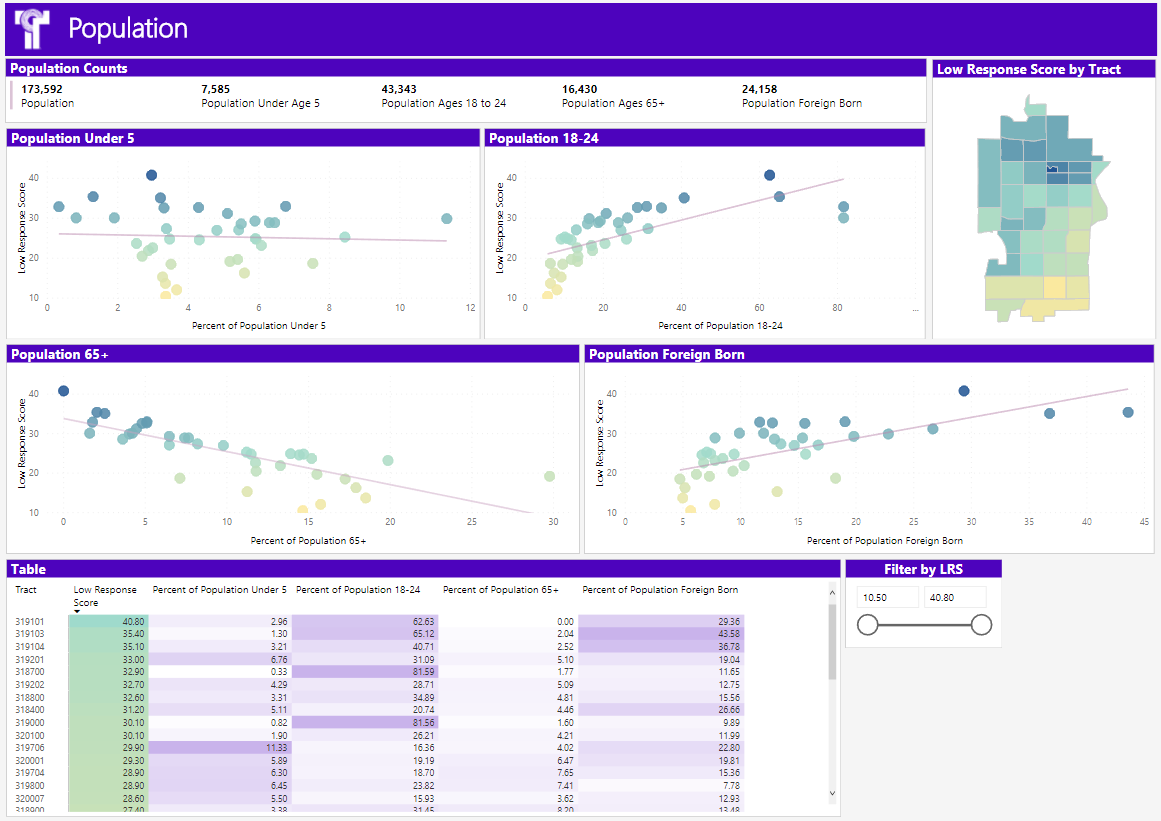Select the darkest blue tract on the map
The image size is (1161, 821).
[1052, 169]
